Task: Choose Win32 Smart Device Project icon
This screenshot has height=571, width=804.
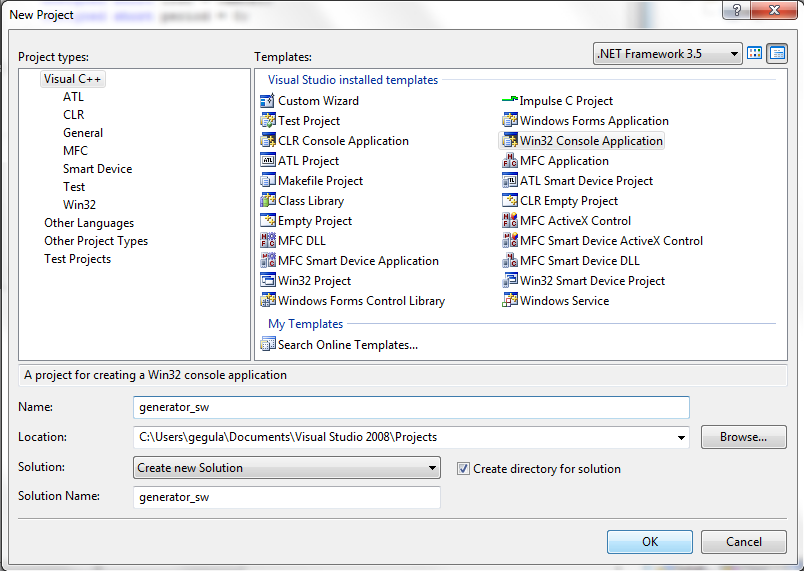Action: pos(510,281)
